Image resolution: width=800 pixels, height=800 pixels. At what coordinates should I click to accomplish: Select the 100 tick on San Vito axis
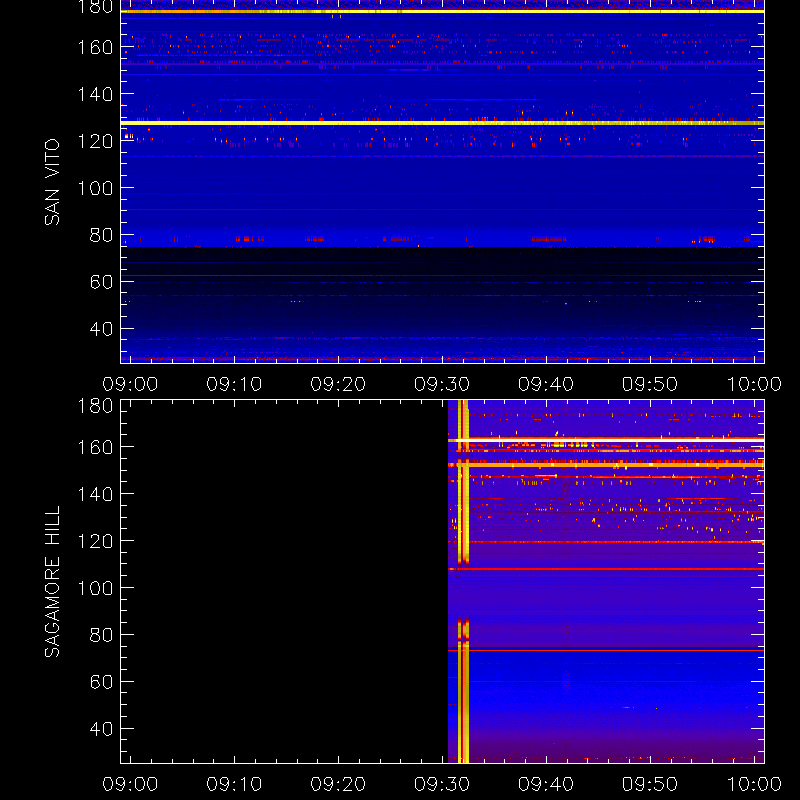pos(95,188)
